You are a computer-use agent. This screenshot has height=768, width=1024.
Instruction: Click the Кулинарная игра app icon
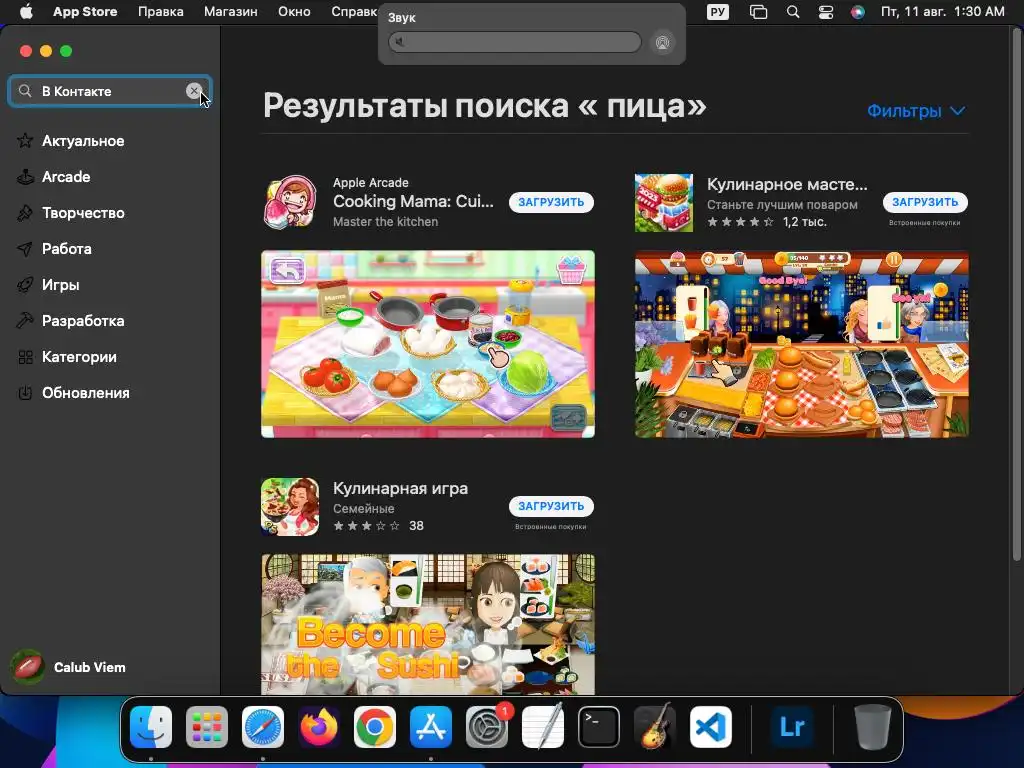[290, 507]
